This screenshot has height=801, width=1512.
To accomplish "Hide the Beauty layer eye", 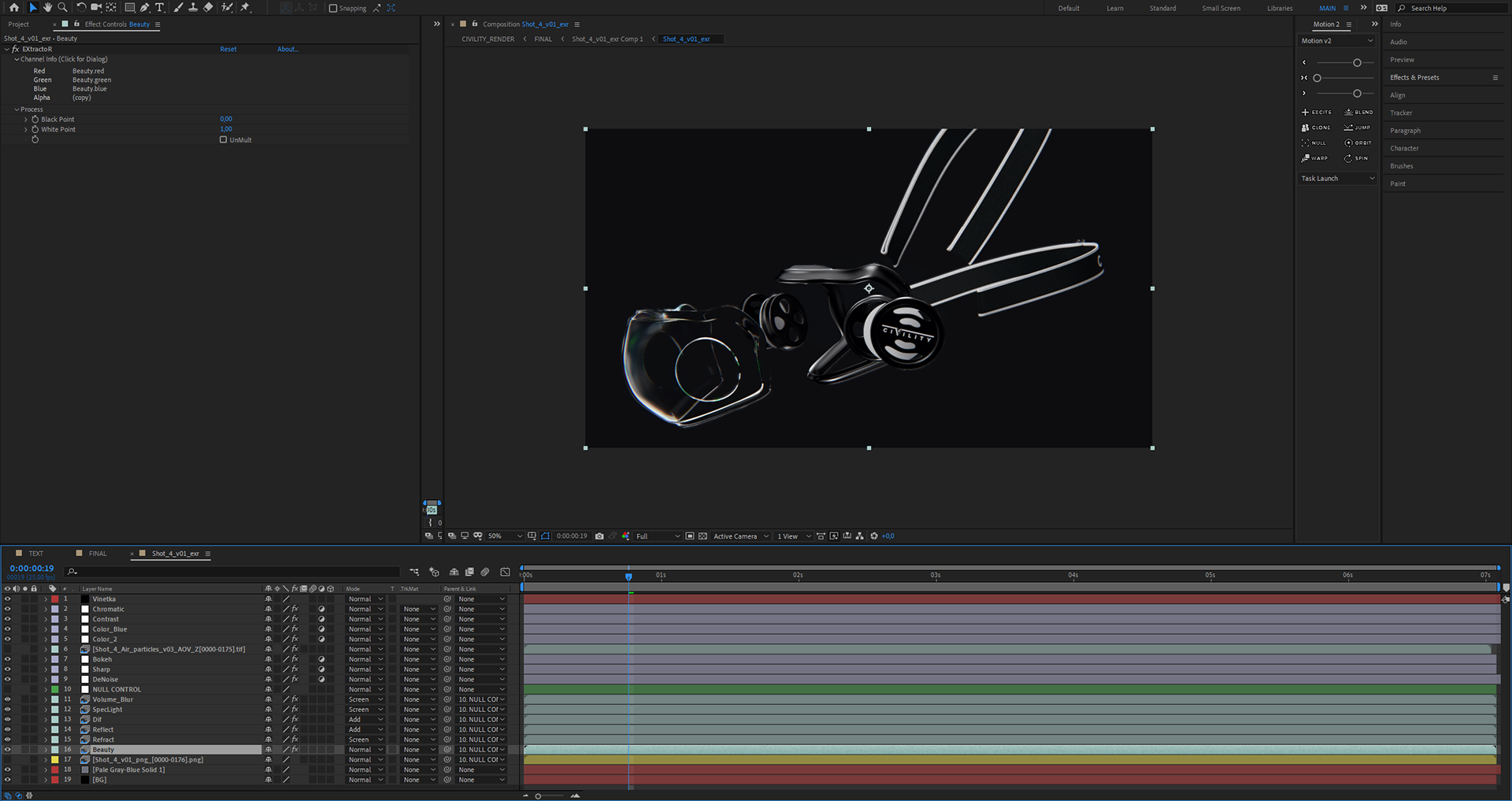I will (8, 750).
